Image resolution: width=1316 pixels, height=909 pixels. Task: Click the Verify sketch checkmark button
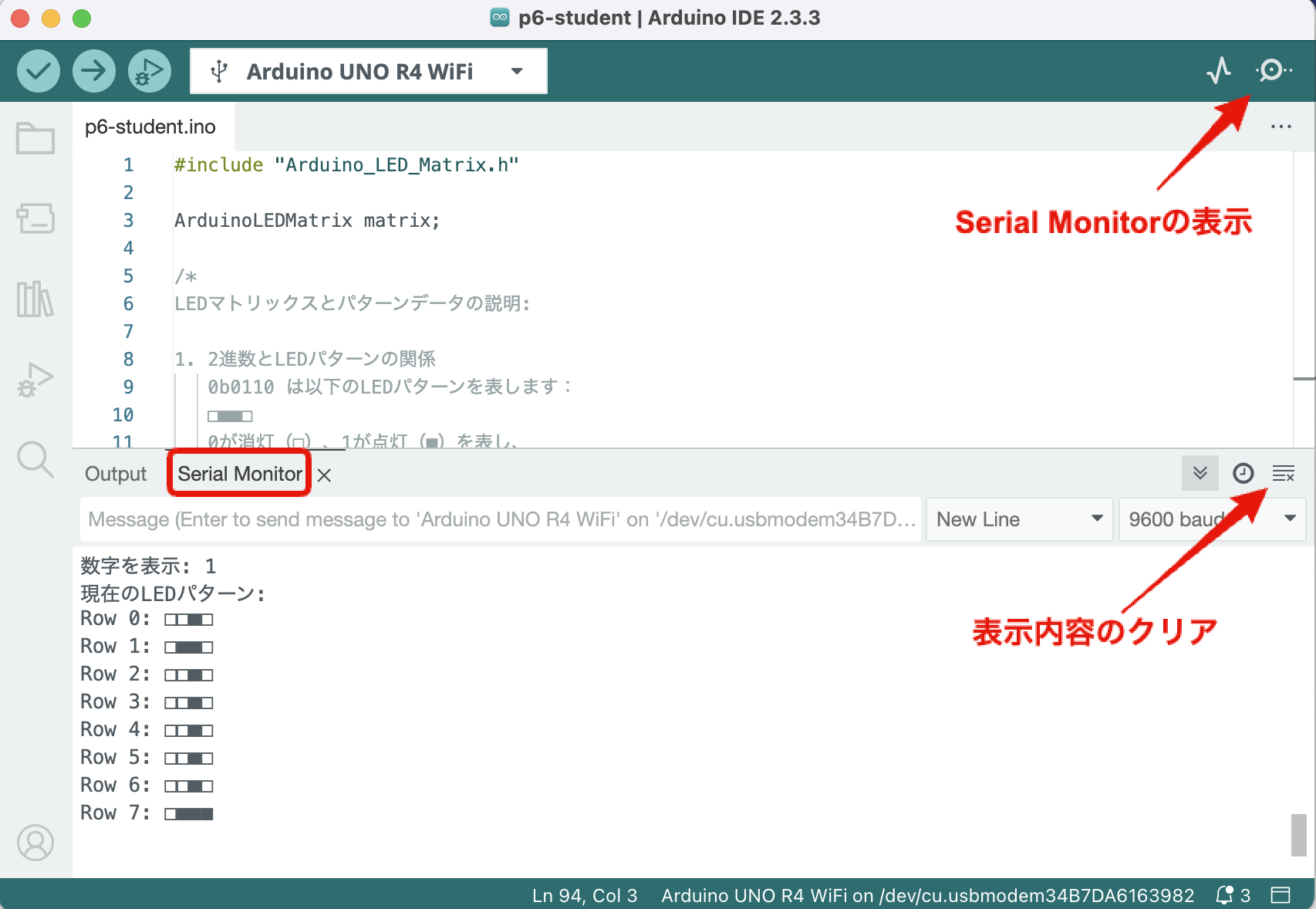39,71
